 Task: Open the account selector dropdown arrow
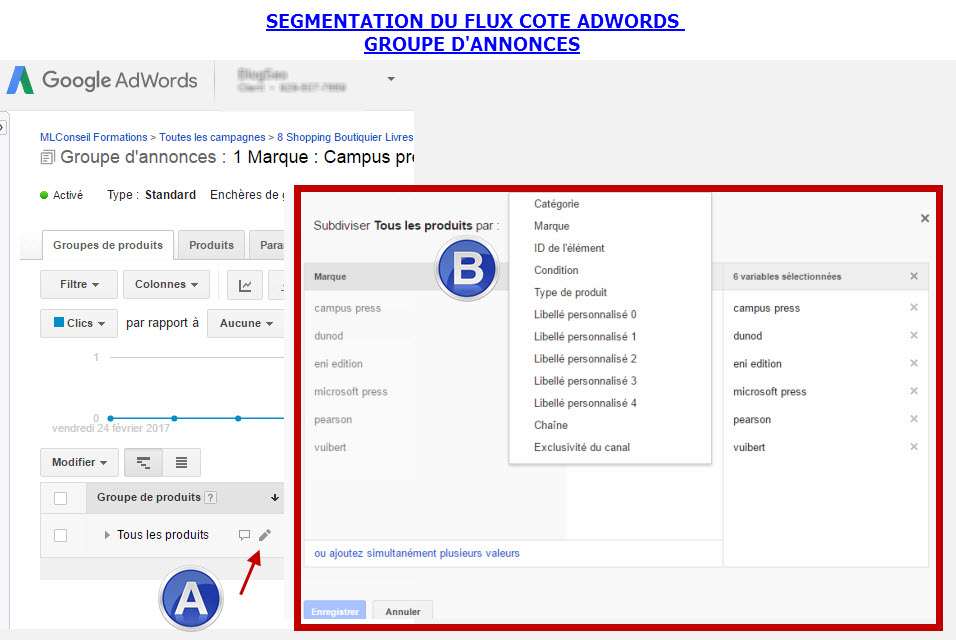point(391,79)
